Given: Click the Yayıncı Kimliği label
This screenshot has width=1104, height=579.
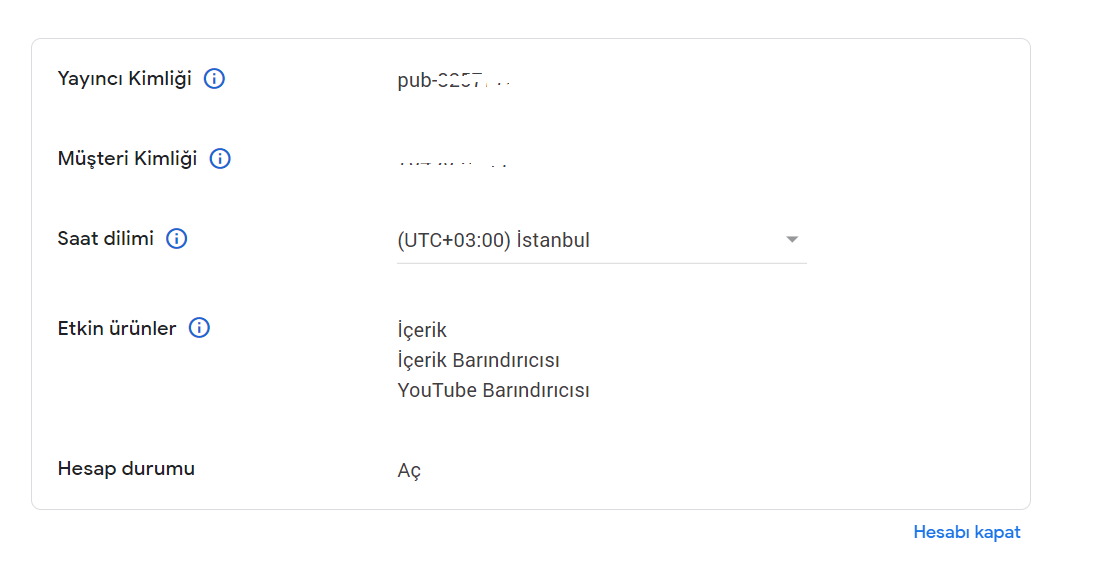Looking at the screenshot, I should coord(124,79).
